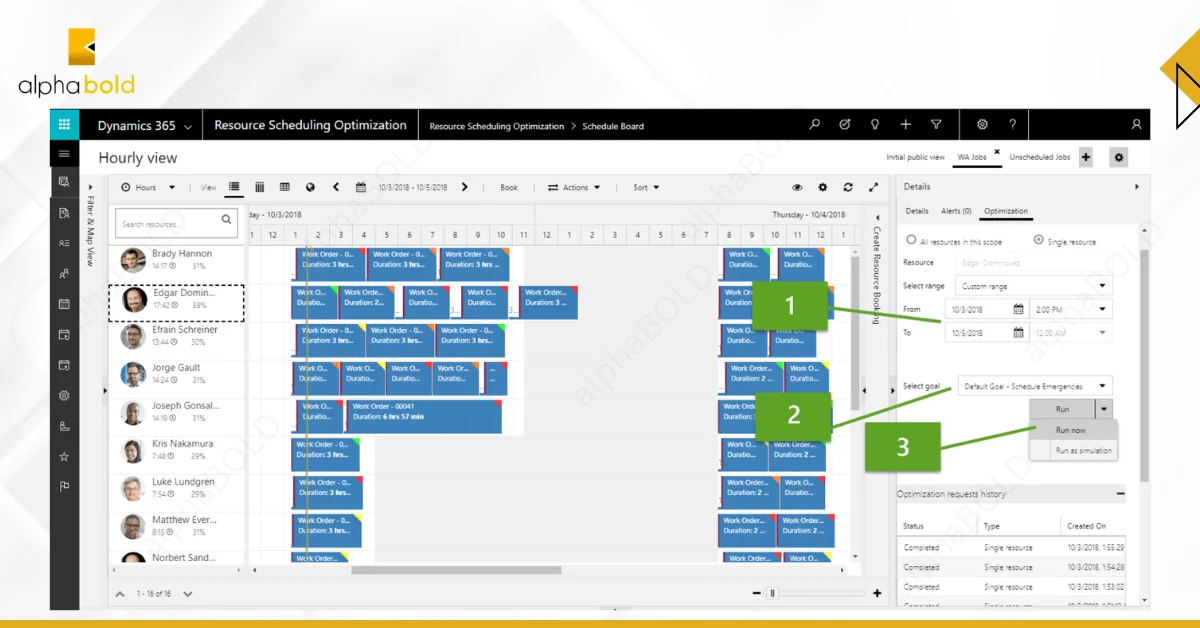Refresh the schedule board
The image size is (1200, 628).
pos(848,187)
